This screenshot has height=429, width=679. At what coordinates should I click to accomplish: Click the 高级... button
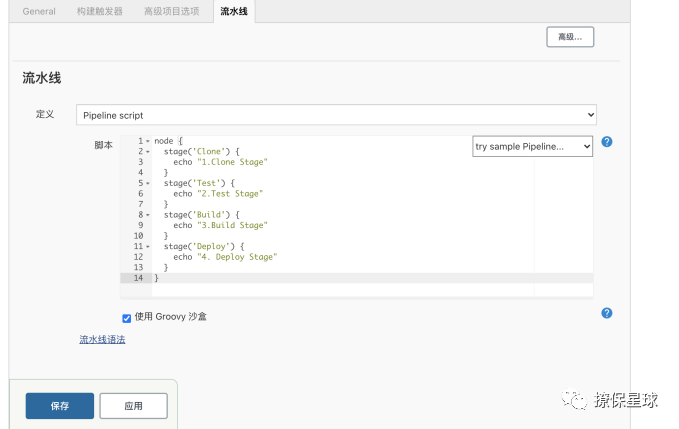click(x=570, y=37)
